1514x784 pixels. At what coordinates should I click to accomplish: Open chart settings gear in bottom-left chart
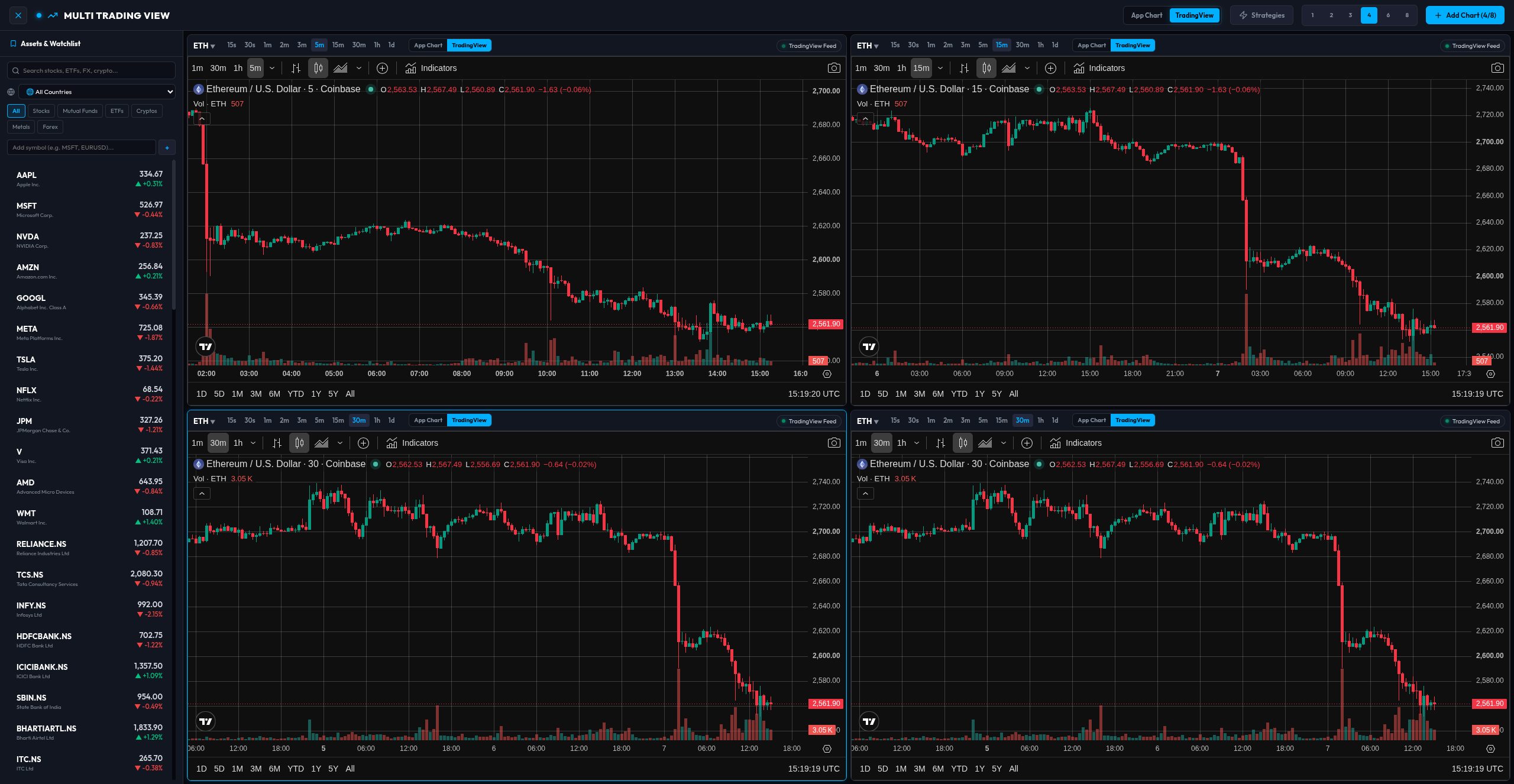point(827,749)
